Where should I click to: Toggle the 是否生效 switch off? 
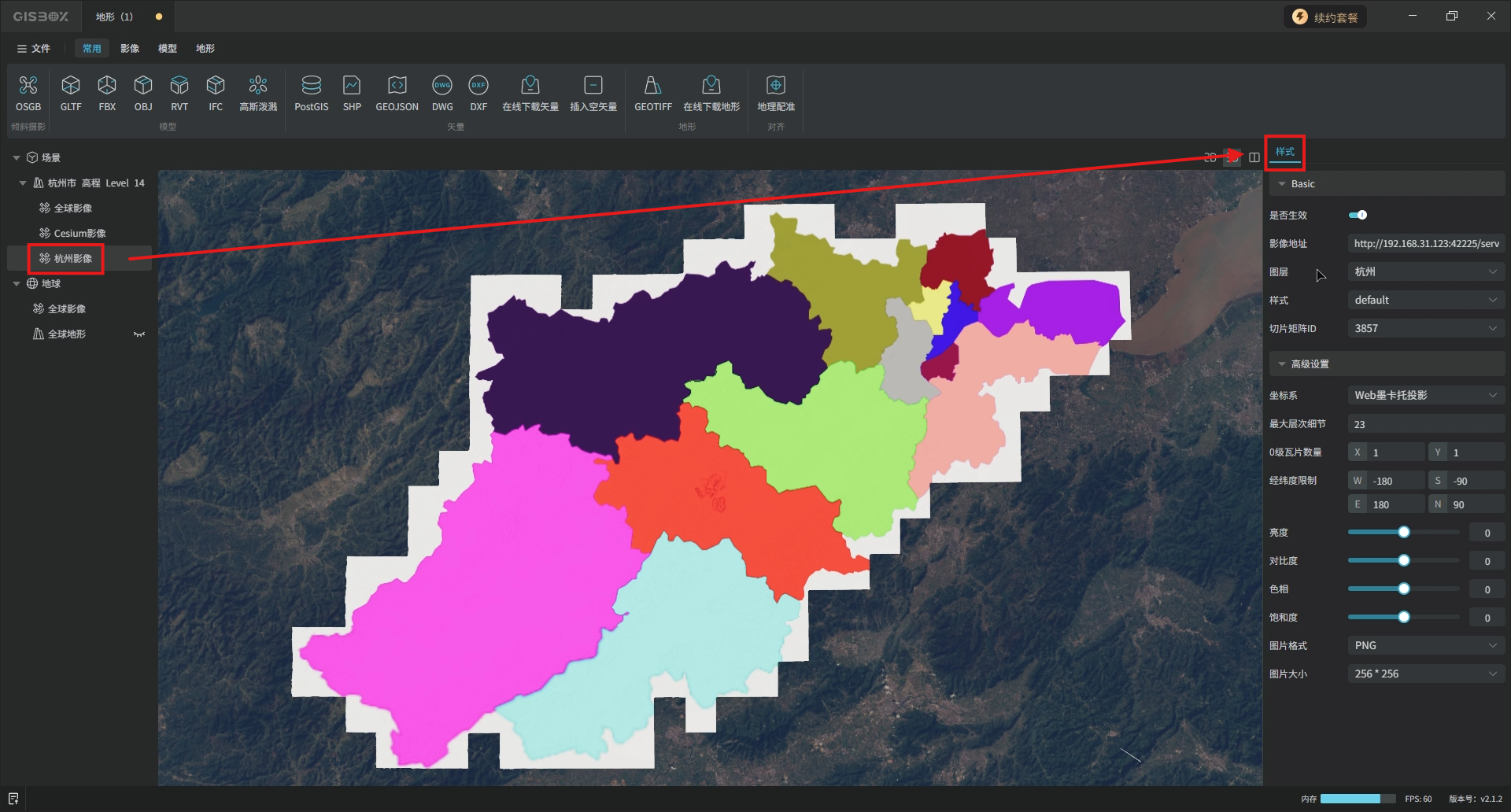(x=1358, y=215)
